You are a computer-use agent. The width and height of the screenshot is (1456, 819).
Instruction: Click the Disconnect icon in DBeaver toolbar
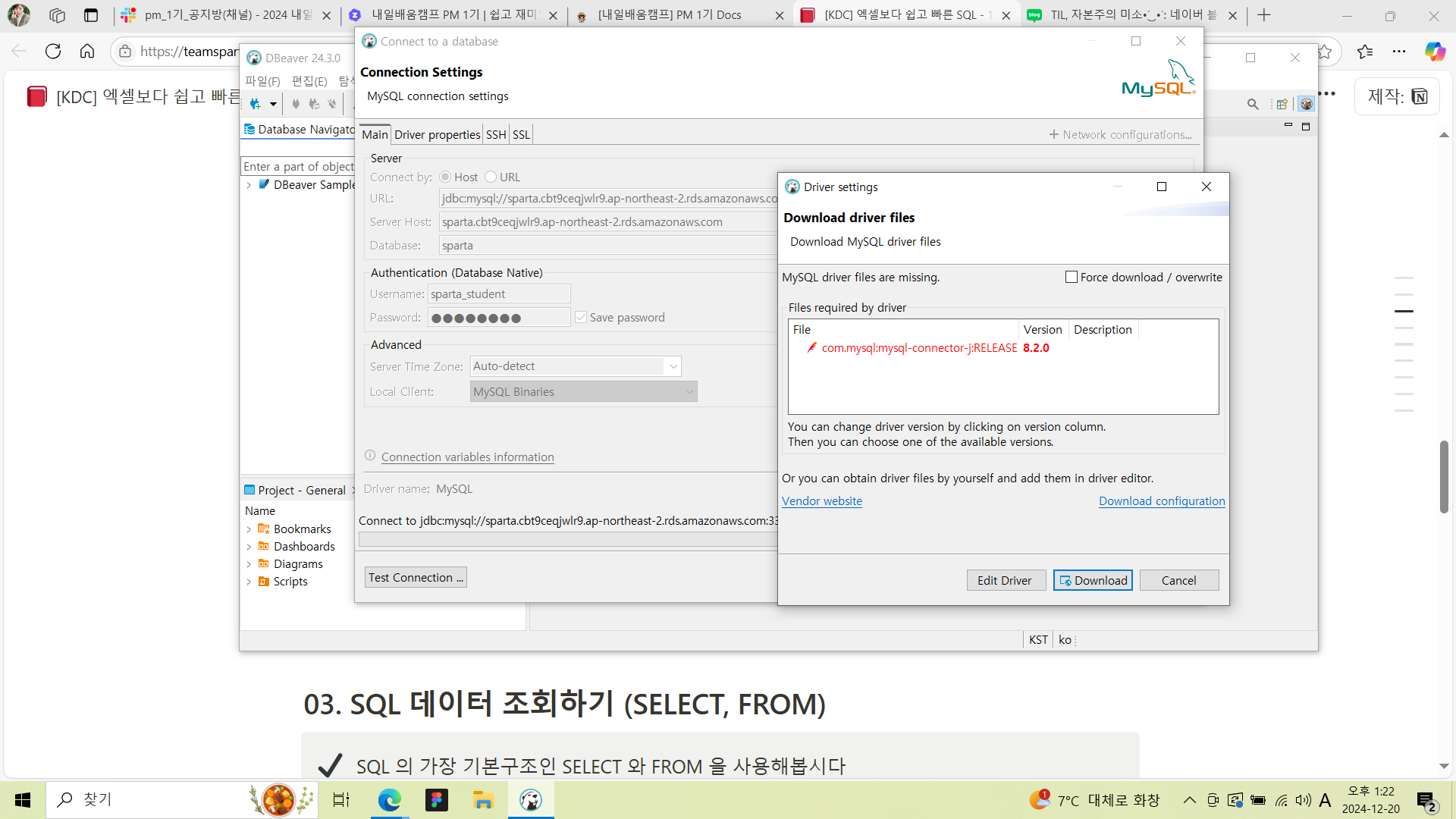pyautogui.click(x=331, y=104)
